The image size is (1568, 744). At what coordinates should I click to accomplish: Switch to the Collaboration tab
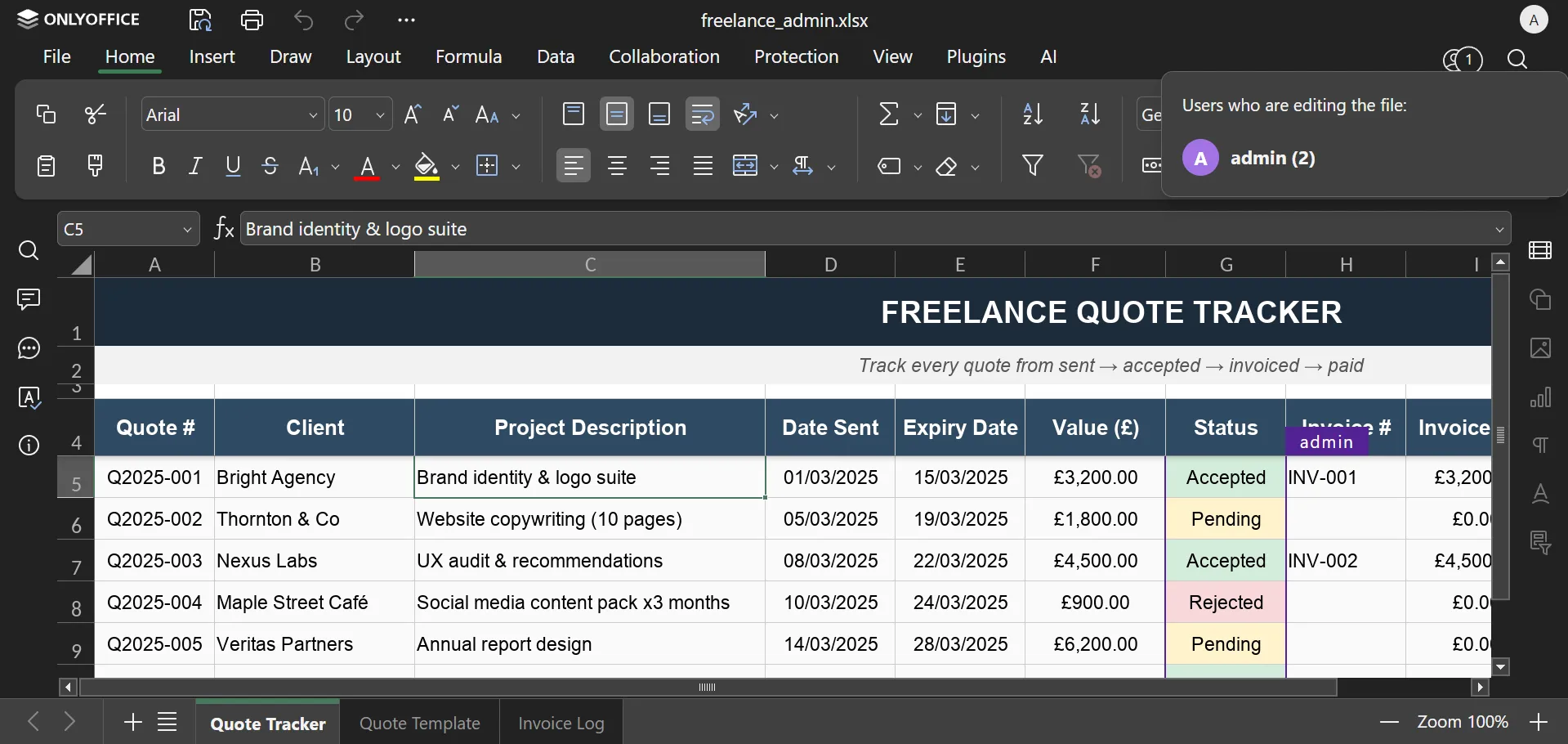665,57
